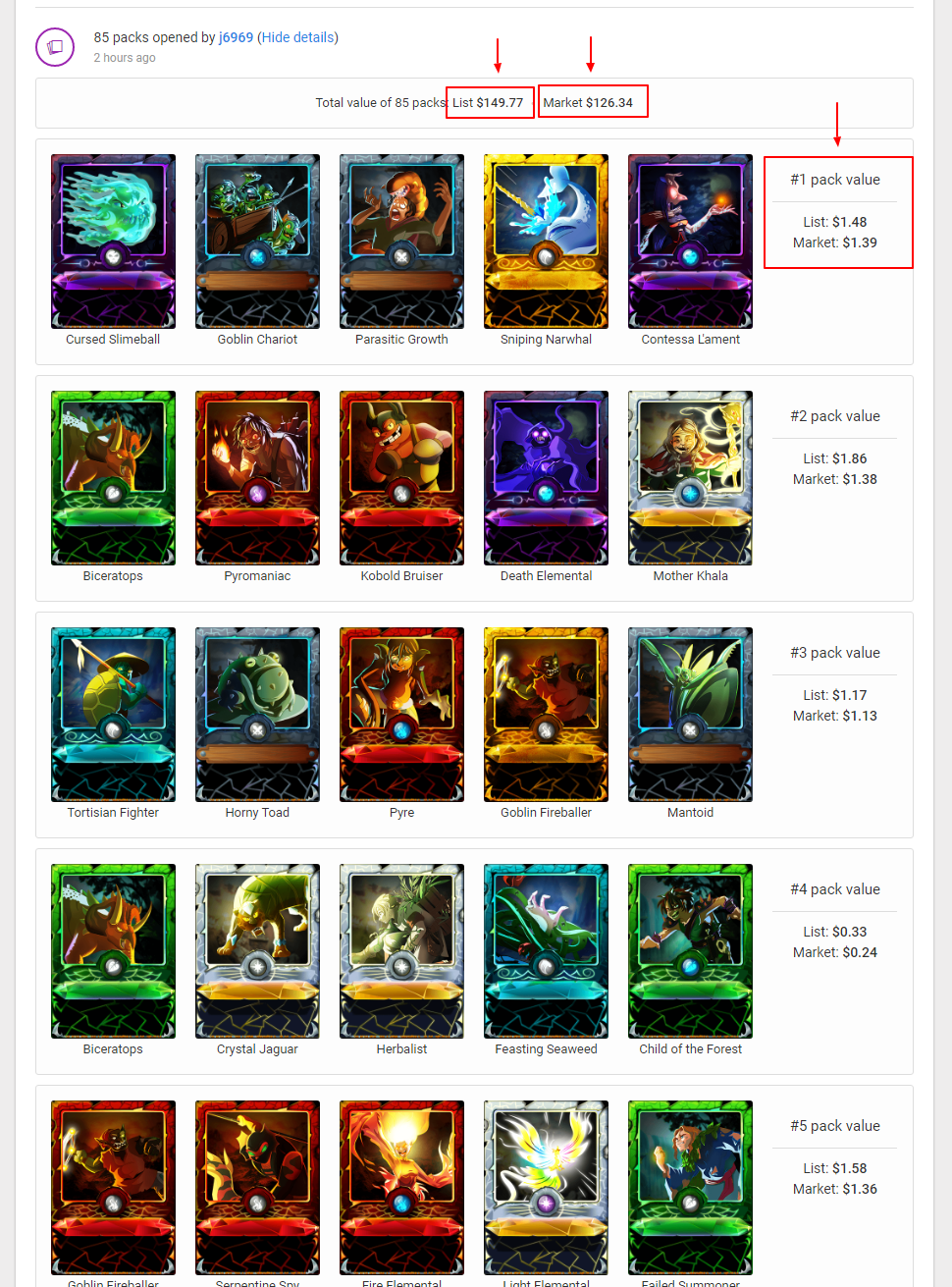
Task: Open the Tortisian Fighter card
Action: [x=113, y=715]
